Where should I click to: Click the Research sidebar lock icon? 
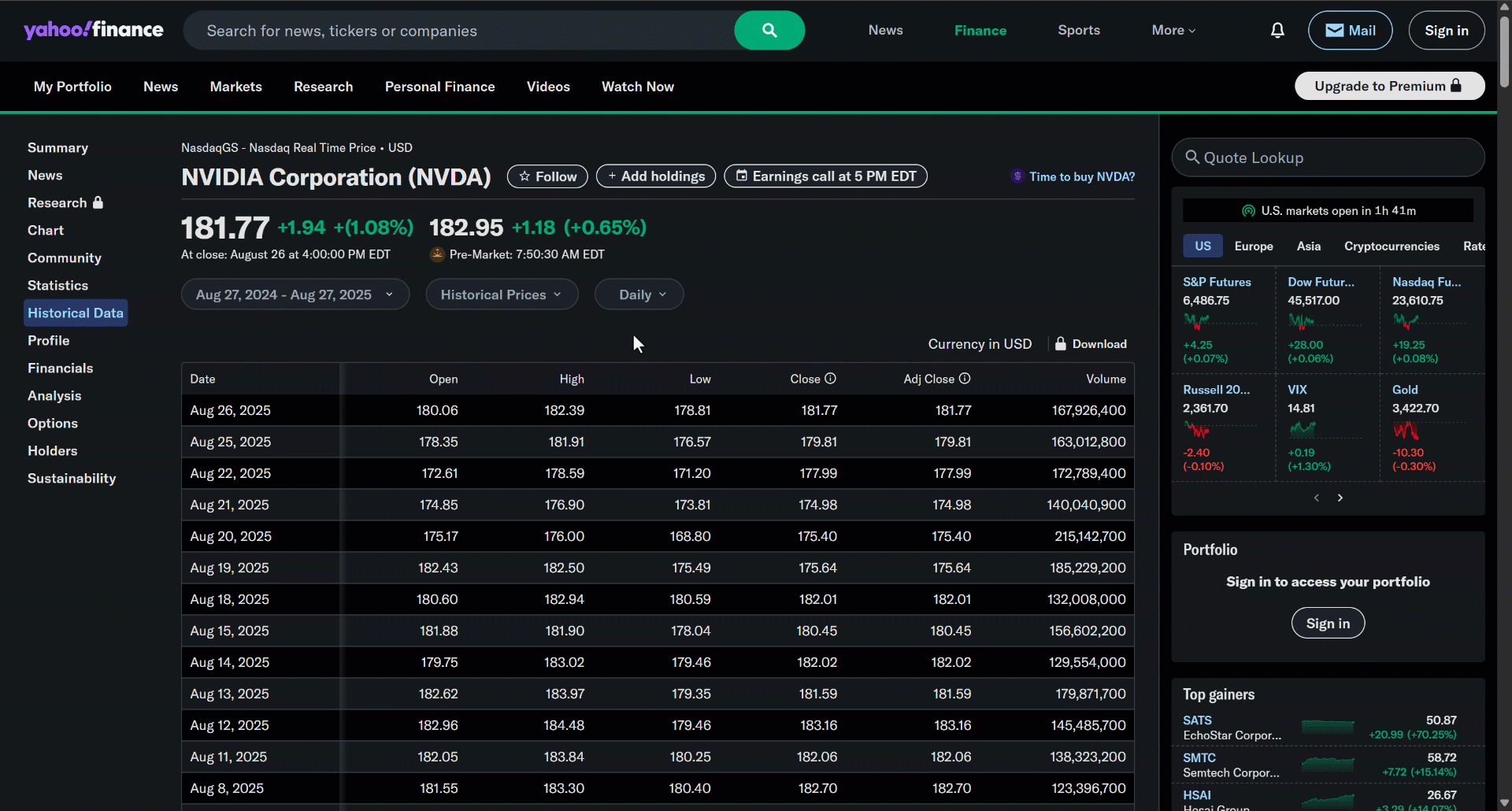98,202
